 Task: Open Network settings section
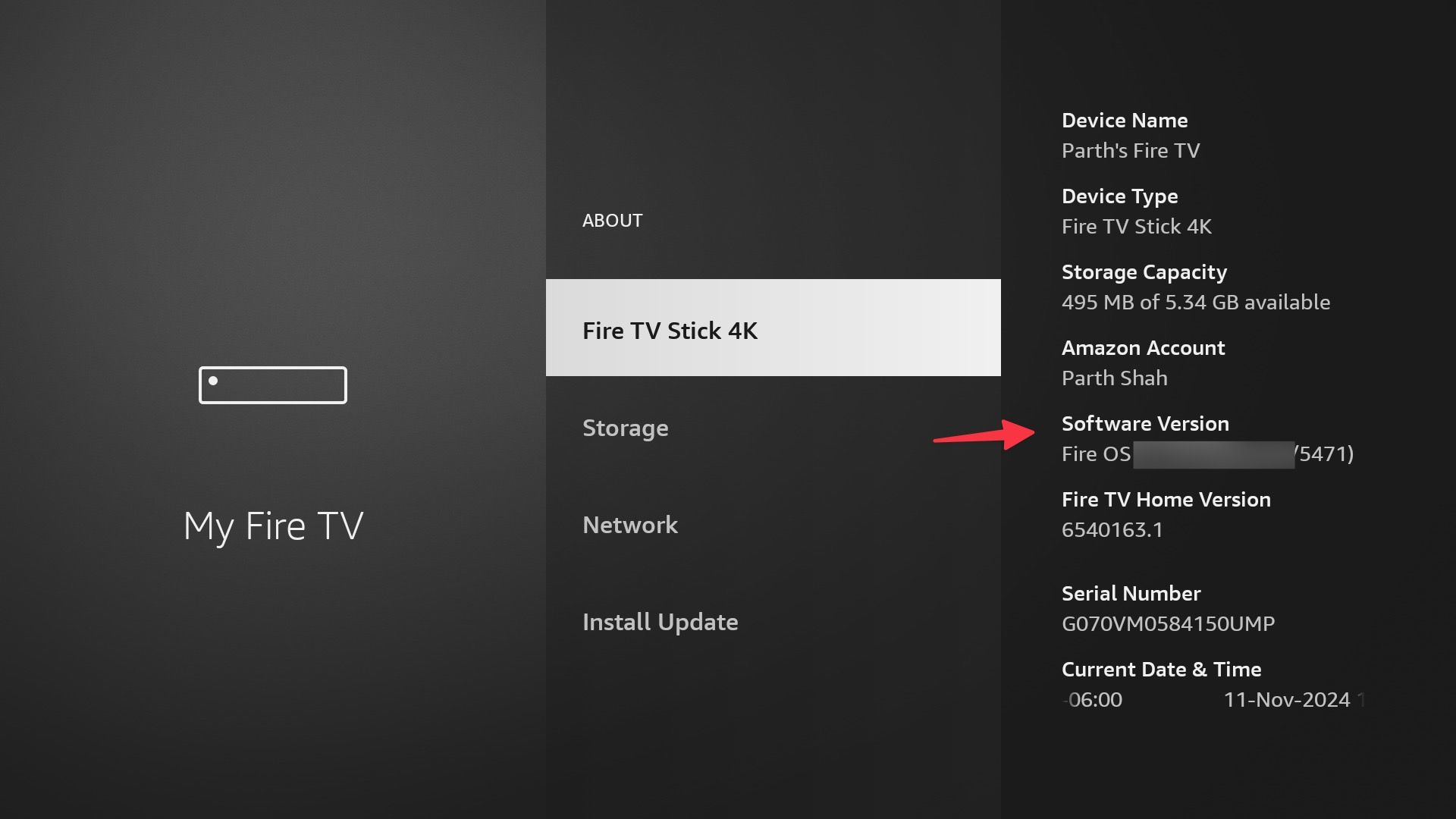[x=630, y=524]
